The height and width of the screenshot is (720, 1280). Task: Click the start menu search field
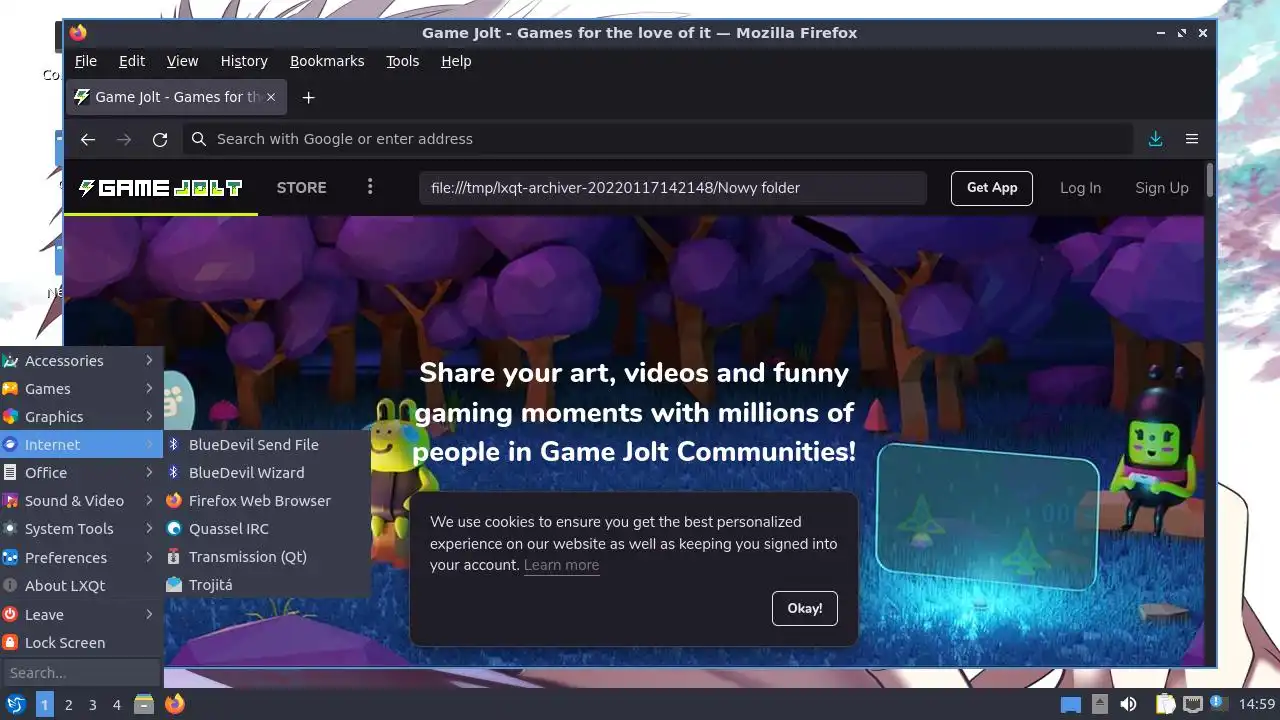pos(81,673)
